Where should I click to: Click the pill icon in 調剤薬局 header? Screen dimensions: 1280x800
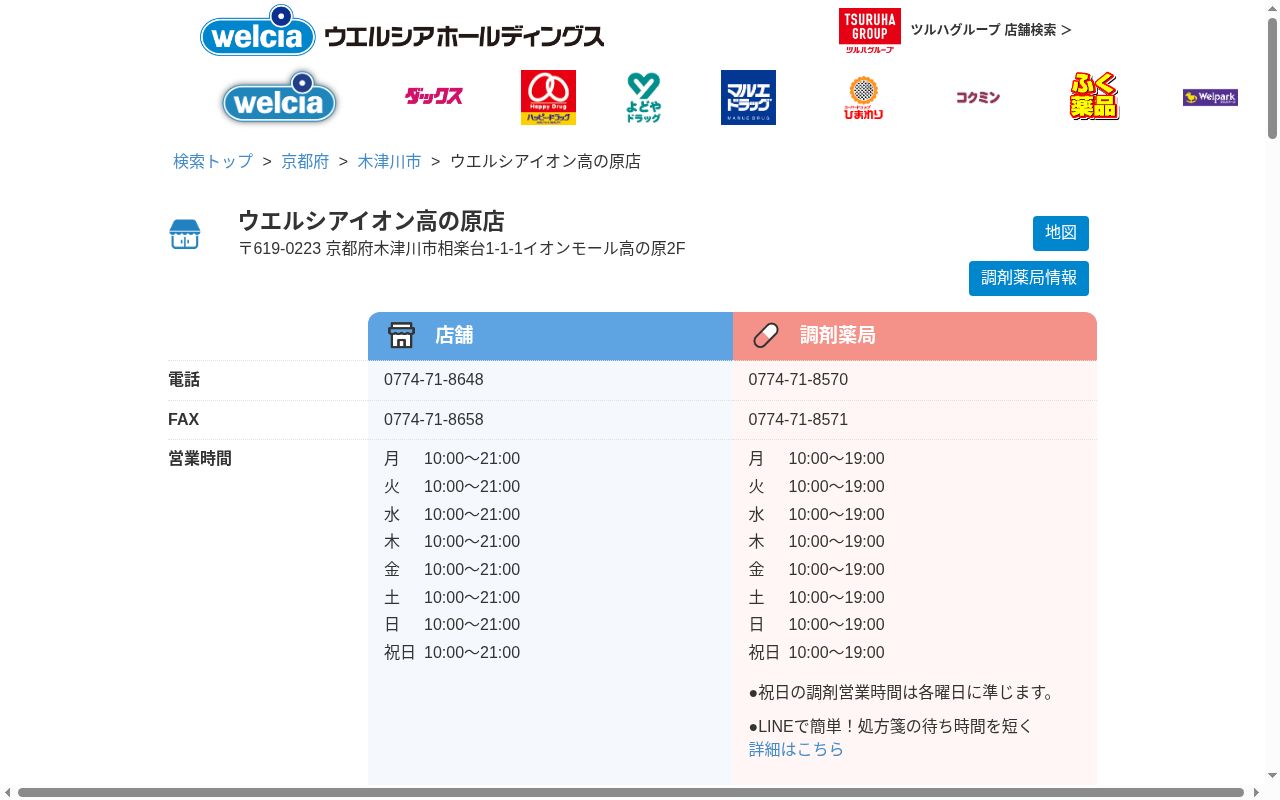pos(766,335)
